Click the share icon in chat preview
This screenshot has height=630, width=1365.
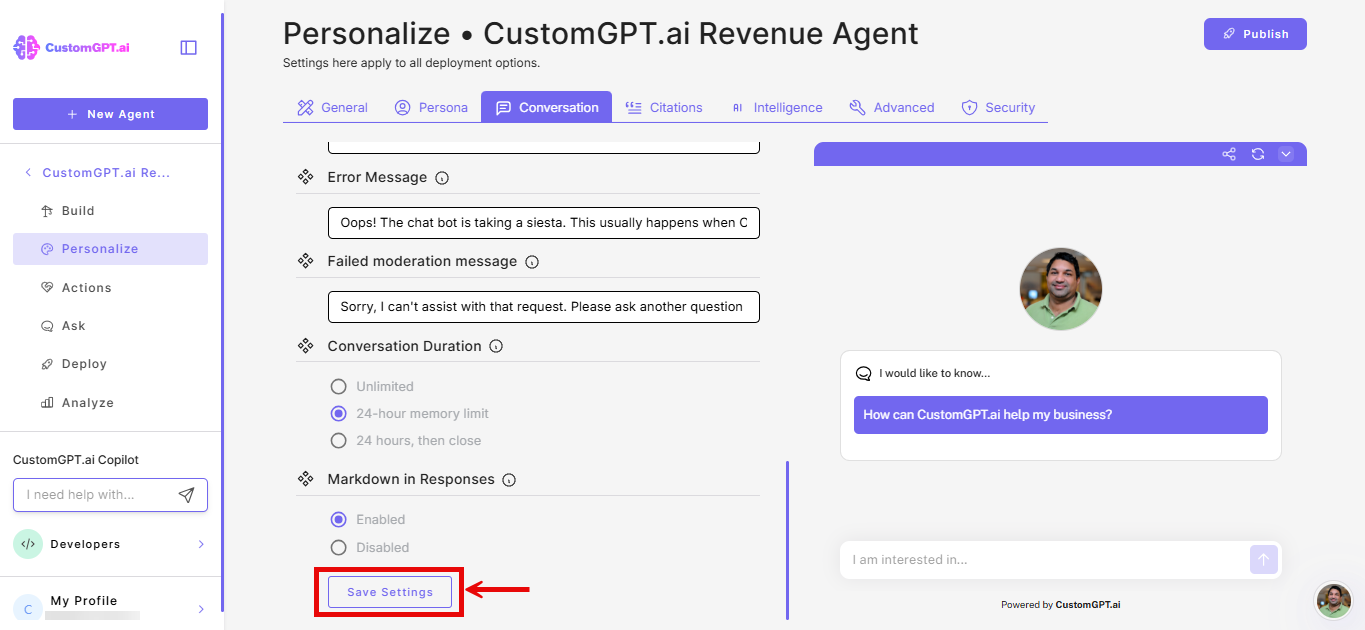1228,154
